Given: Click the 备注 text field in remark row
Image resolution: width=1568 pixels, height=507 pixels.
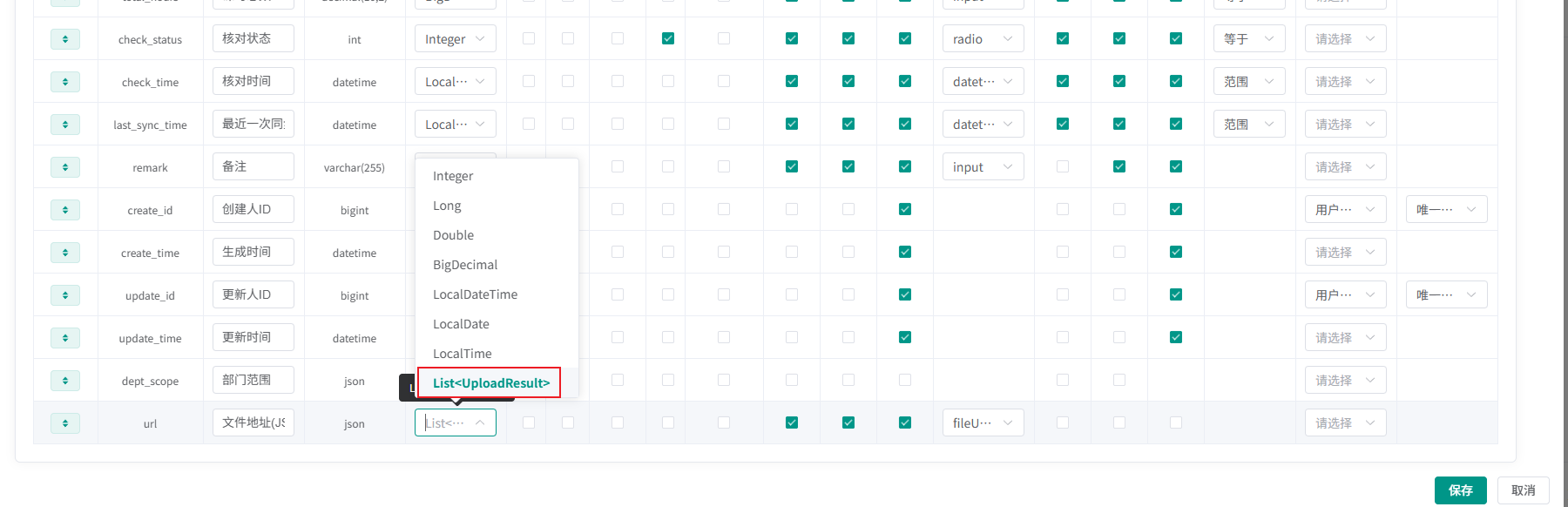Looking at the screenshot, I should click(x=253, y=166).
